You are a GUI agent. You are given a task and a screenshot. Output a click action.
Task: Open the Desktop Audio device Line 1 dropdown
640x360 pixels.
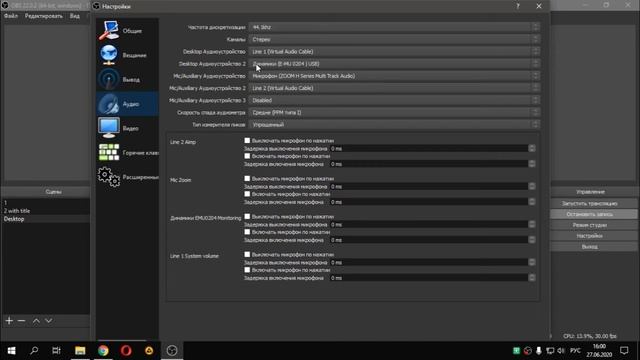(394, 52)
